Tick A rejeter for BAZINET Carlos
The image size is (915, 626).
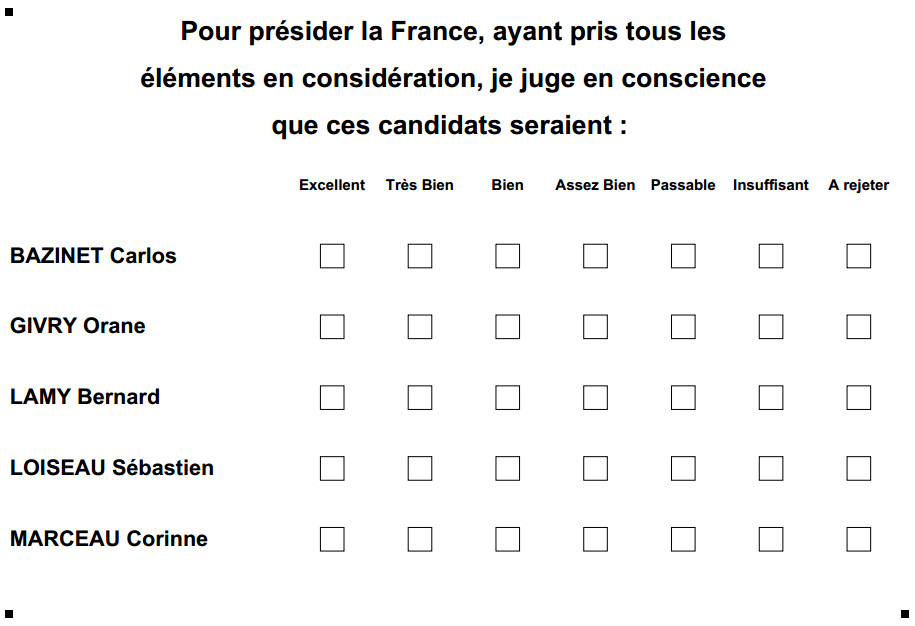[x=858, y=256]
